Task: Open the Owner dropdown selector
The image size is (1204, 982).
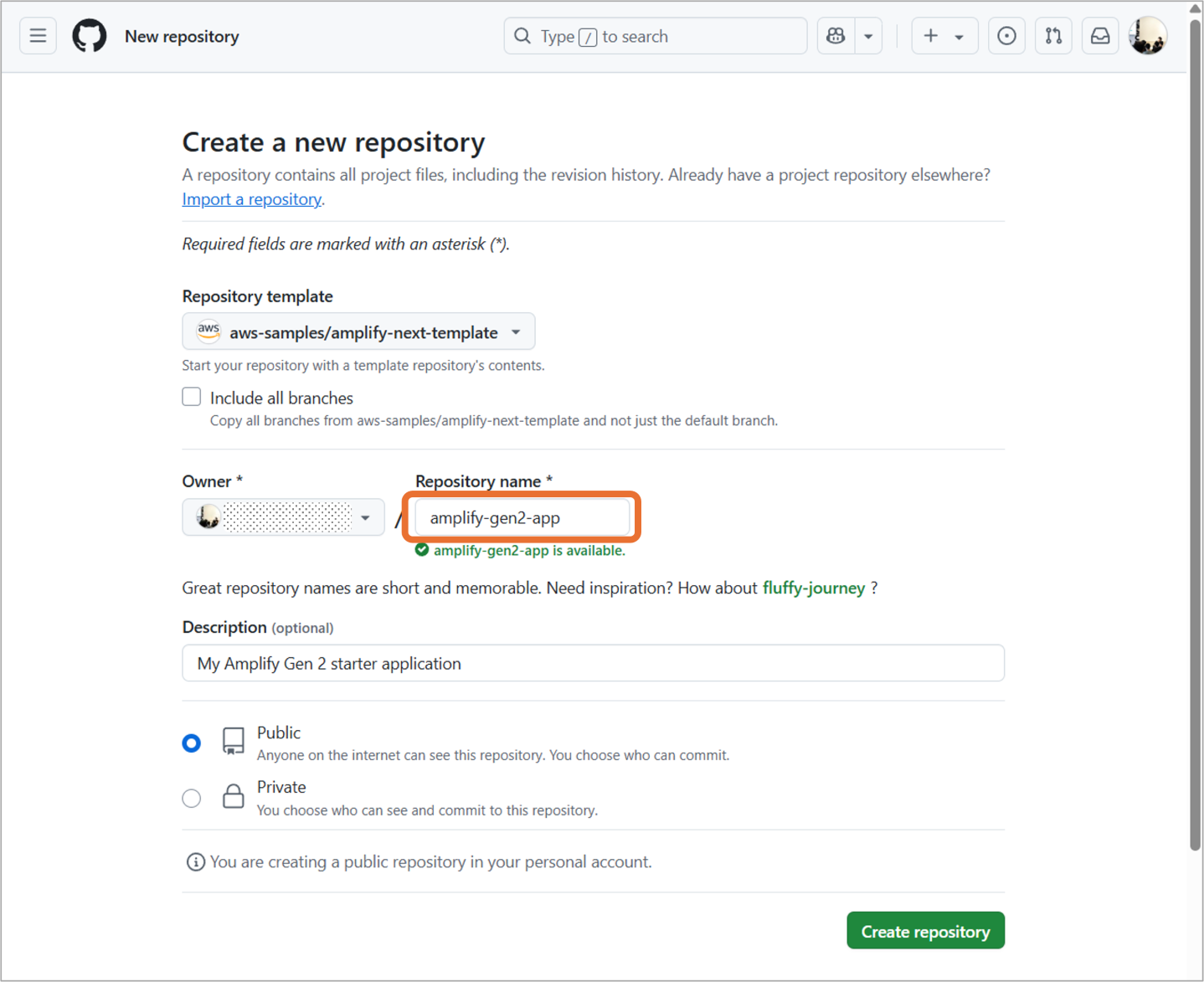Action: tap(284, 517)
